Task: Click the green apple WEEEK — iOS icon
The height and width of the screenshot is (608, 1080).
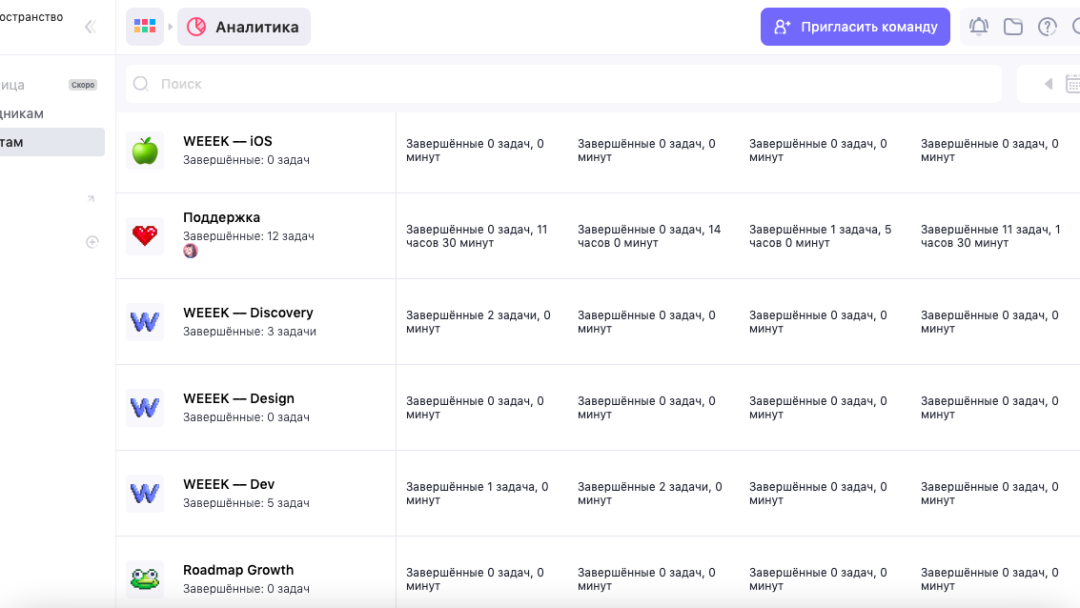Action: pos(145,151)
